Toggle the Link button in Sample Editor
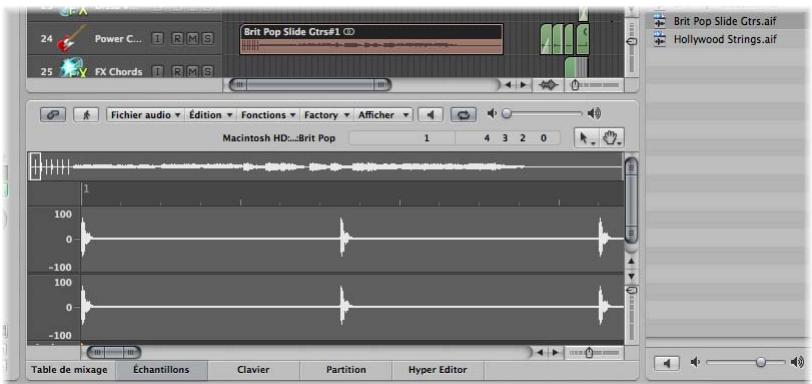This screenshot has width=812, height=384. [x=53, y=115]
